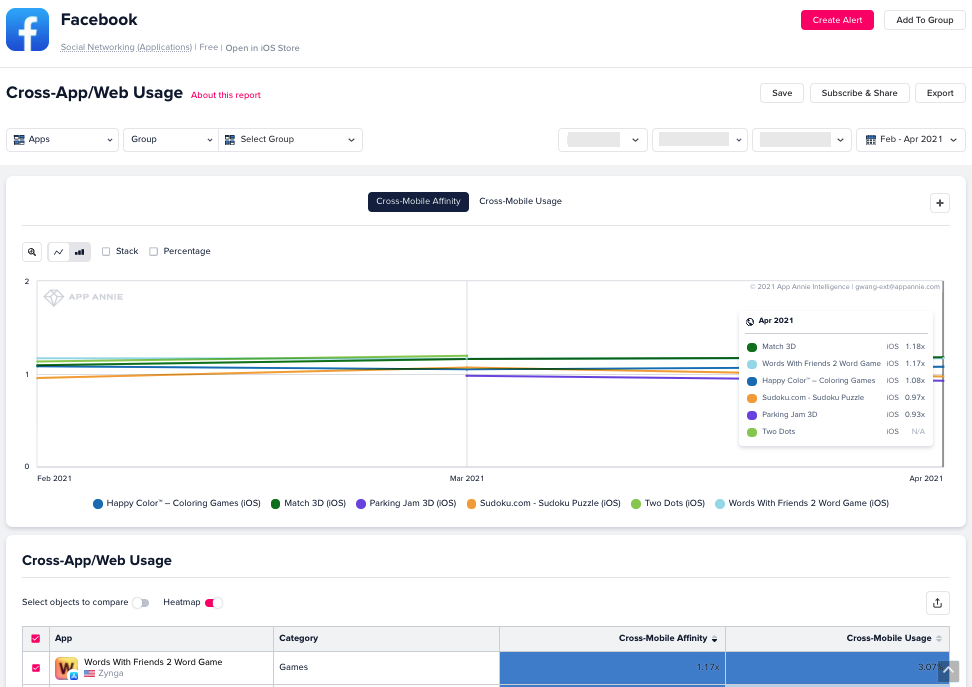Select the Cross-Mobile Affinity tab
This screenshot has width=972, height=687.
click(418, 202)
